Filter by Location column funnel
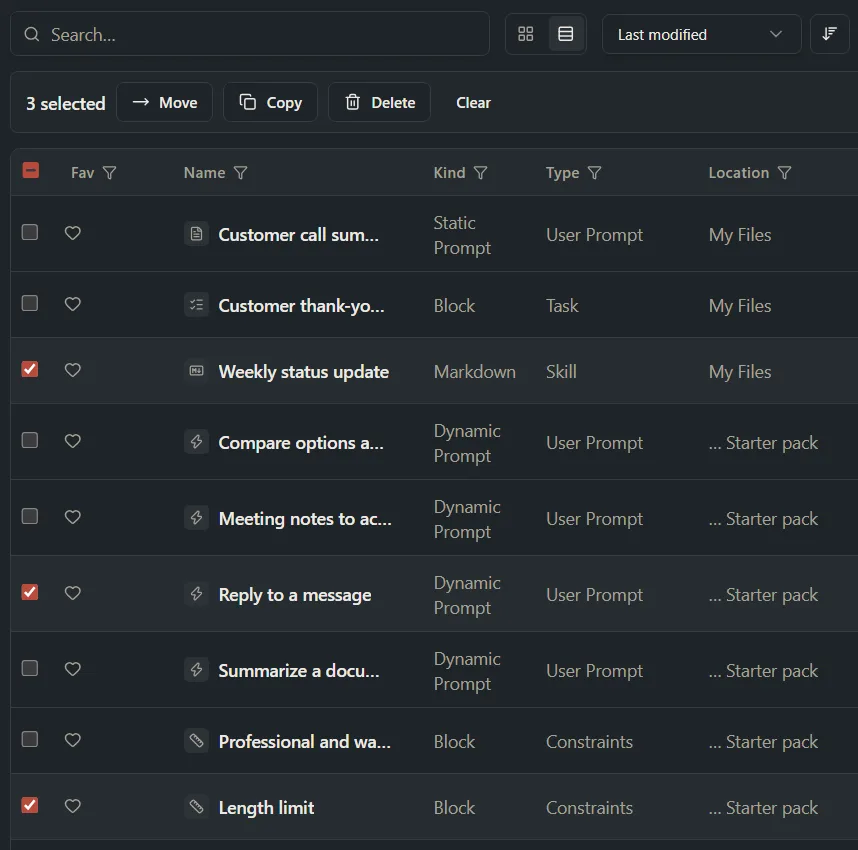The image size is (858, 850). click(784, 173)
